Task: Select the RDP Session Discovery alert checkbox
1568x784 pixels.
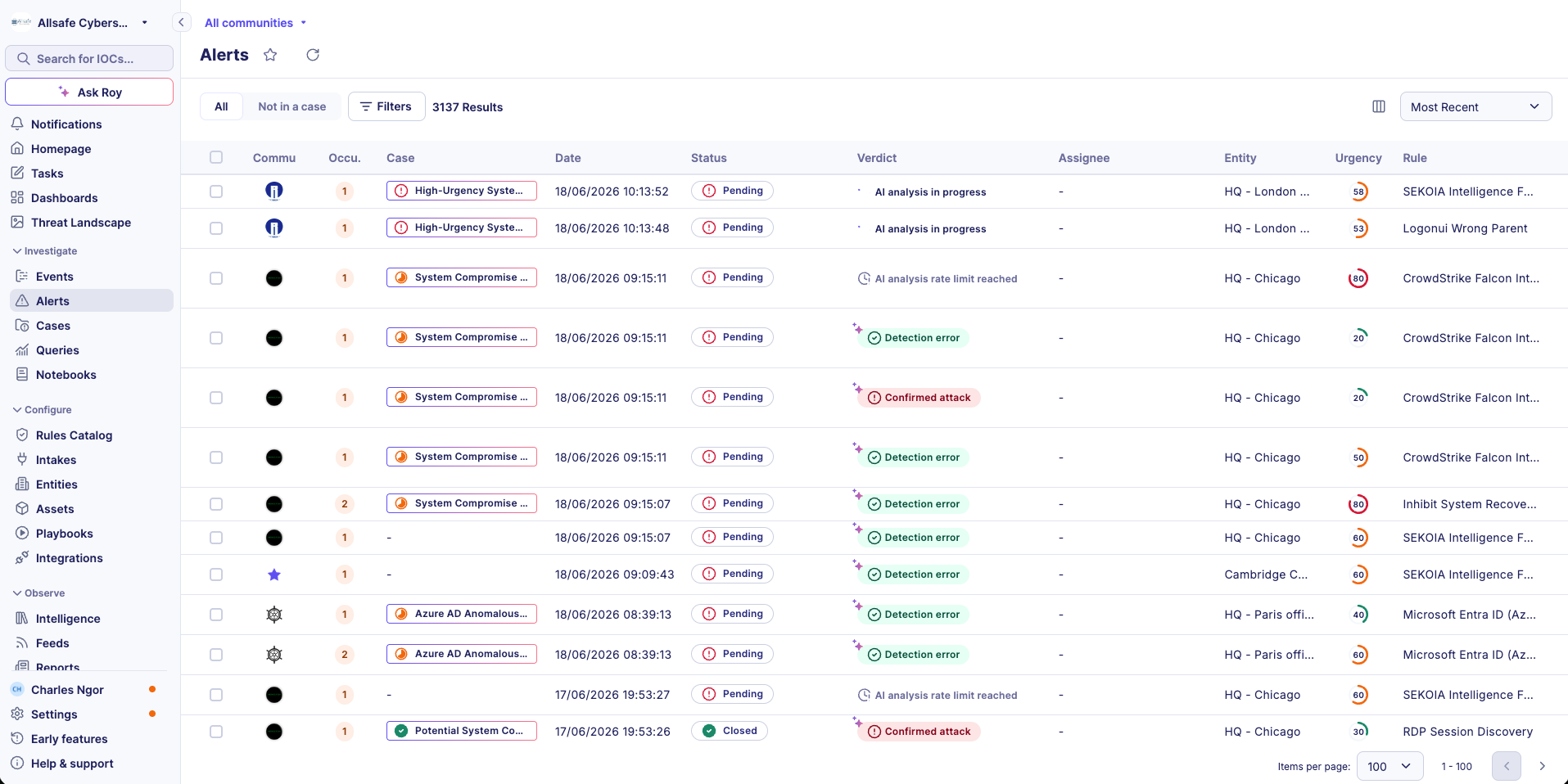Action: (216, 732)
